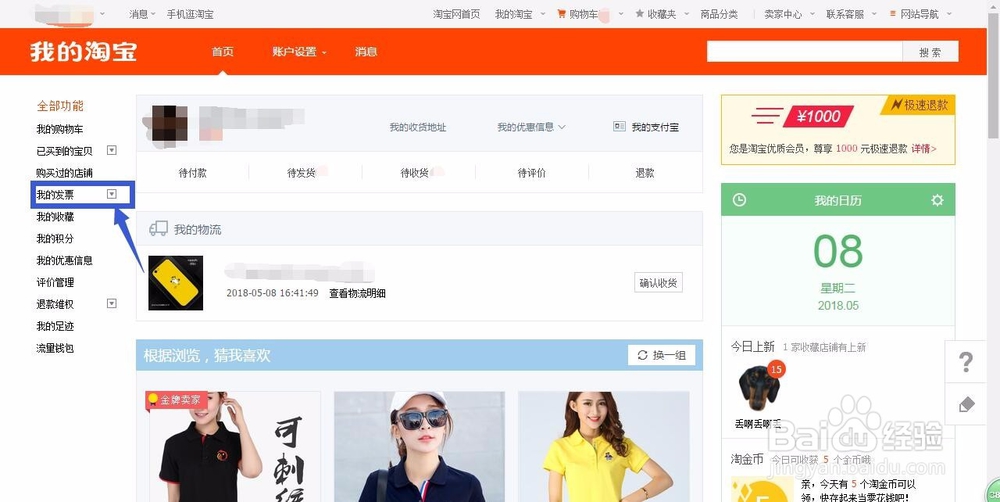The width and height of the screenshot is (1000, 502).
Task: Open 购买过的店铺 in sidebar
Action: (x=64, y=173)
